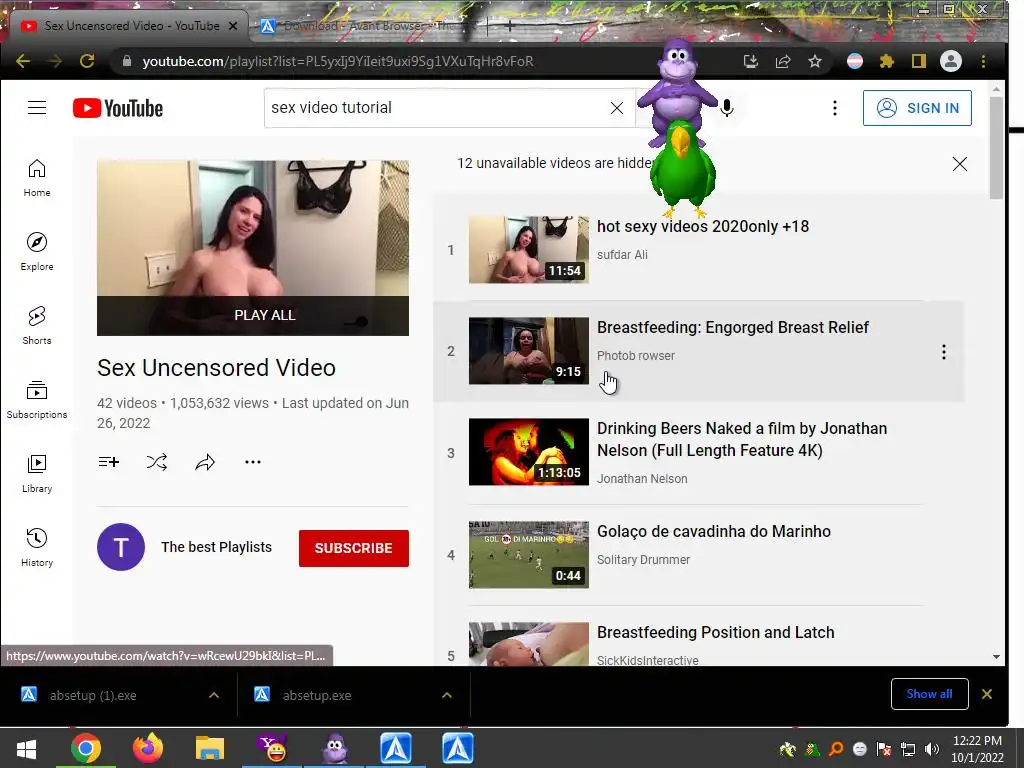Go to Home in the sidebar
Screen dimensions: 1024x768
point(37,178)
